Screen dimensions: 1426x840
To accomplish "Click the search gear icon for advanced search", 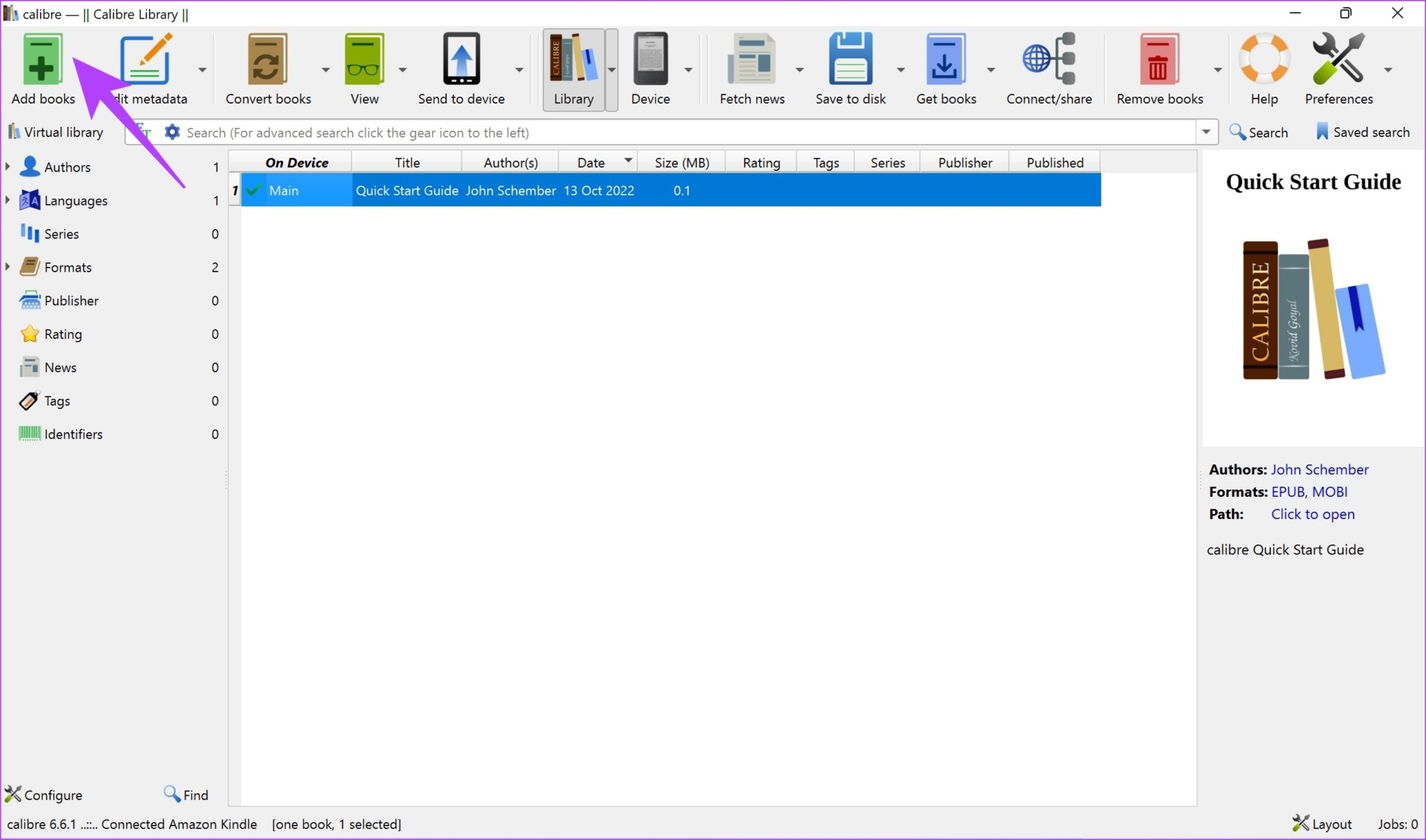I will coord(172,132).
